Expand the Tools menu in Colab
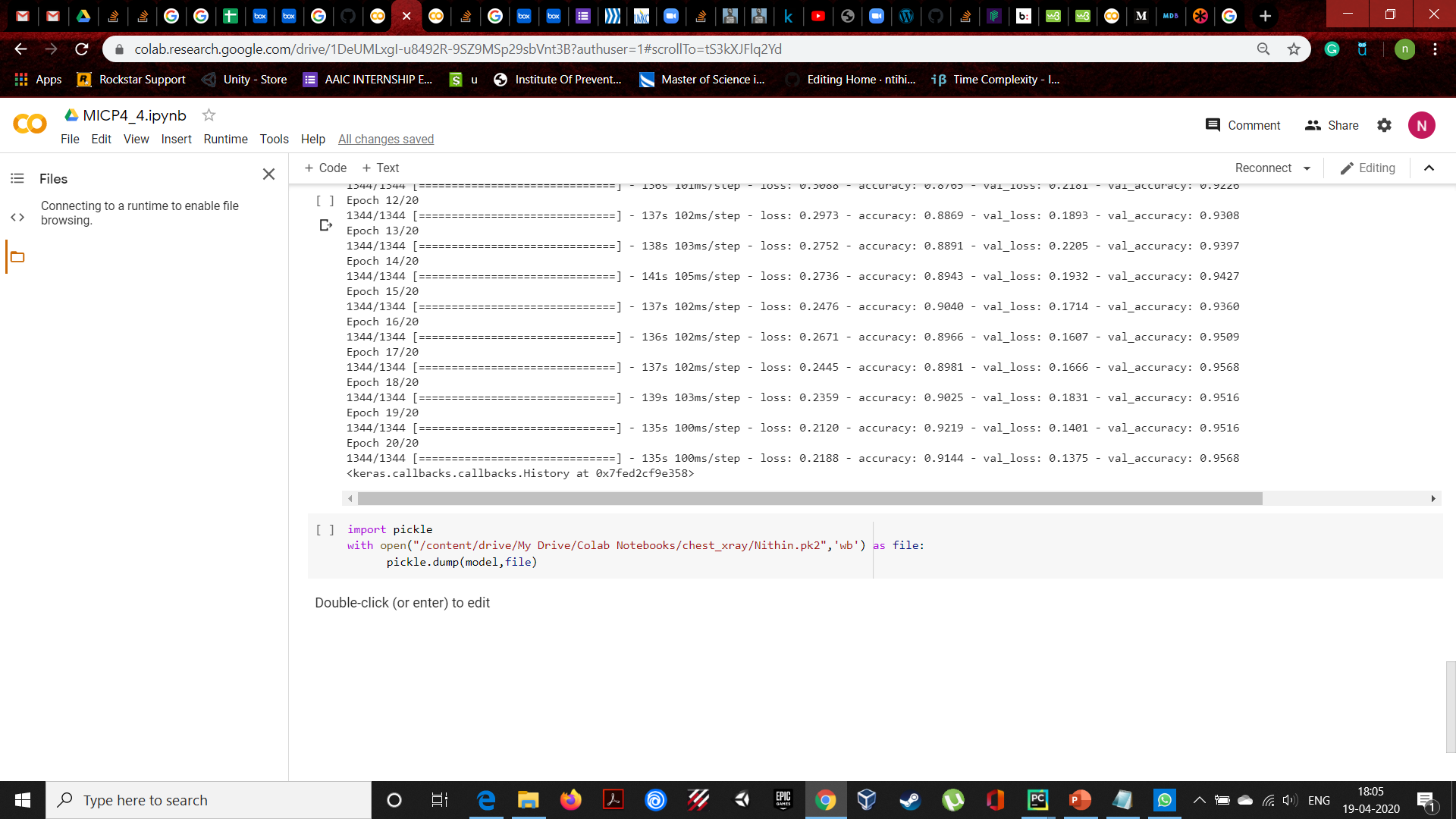The width and height of the screenshot is (1456, 819). [x=273, y=139]
